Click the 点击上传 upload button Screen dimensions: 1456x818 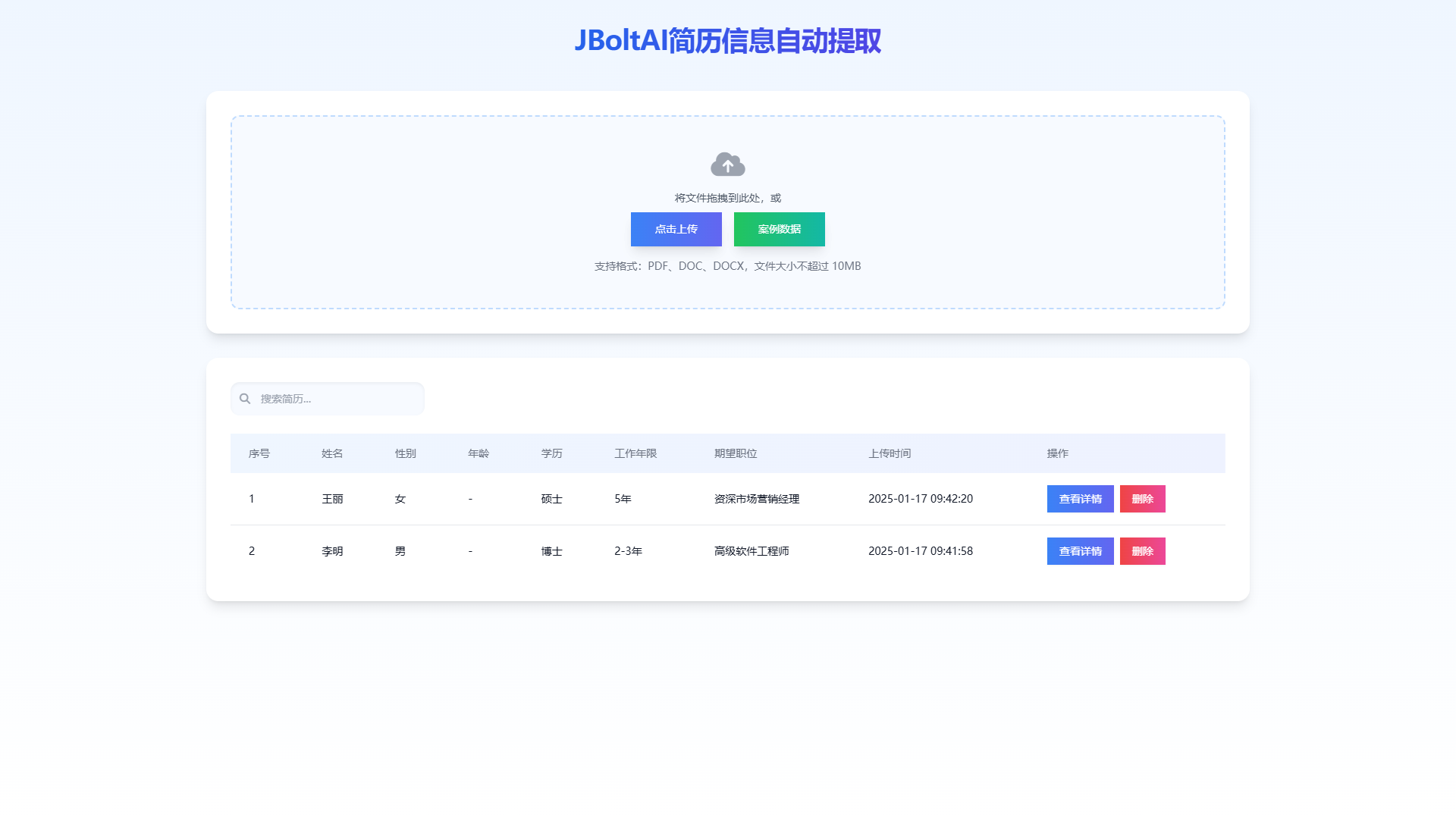(676, 229)
